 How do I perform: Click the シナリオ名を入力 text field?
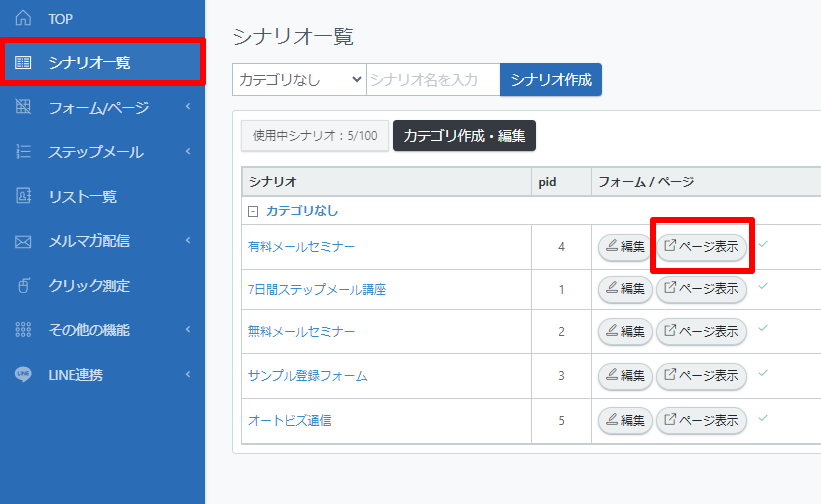[x=432, y=79]
